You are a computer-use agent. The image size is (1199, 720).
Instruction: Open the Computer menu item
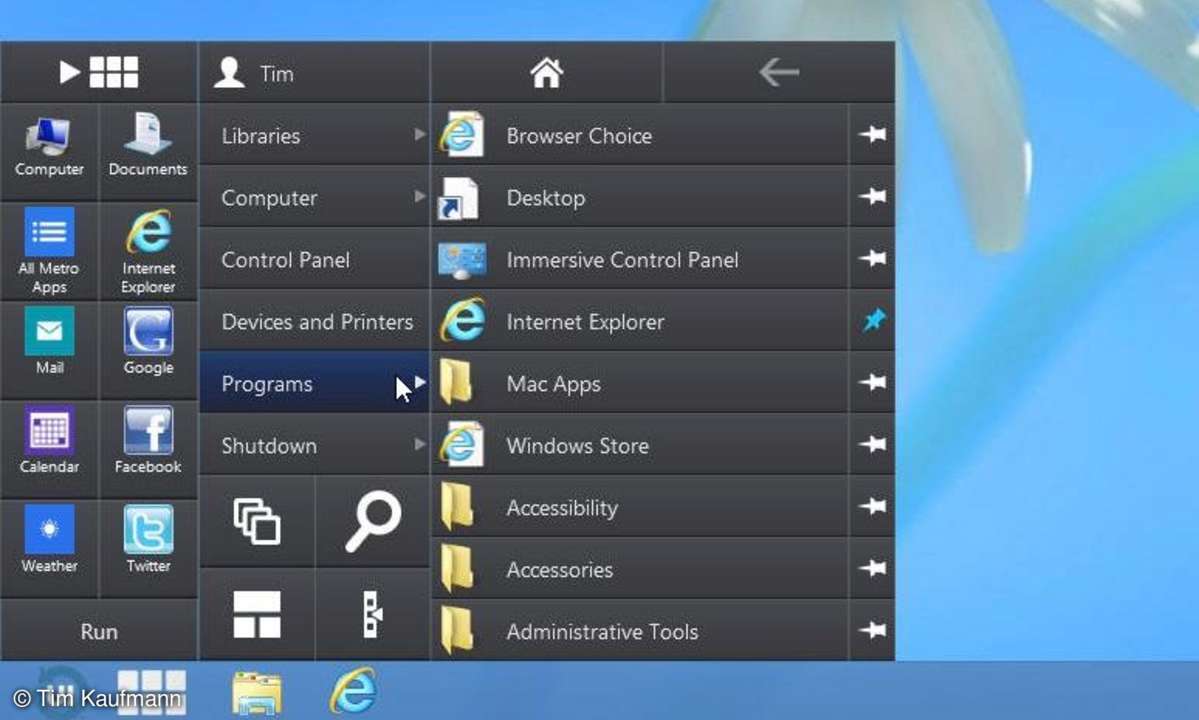pyautogui.click(x=314, y=197)
